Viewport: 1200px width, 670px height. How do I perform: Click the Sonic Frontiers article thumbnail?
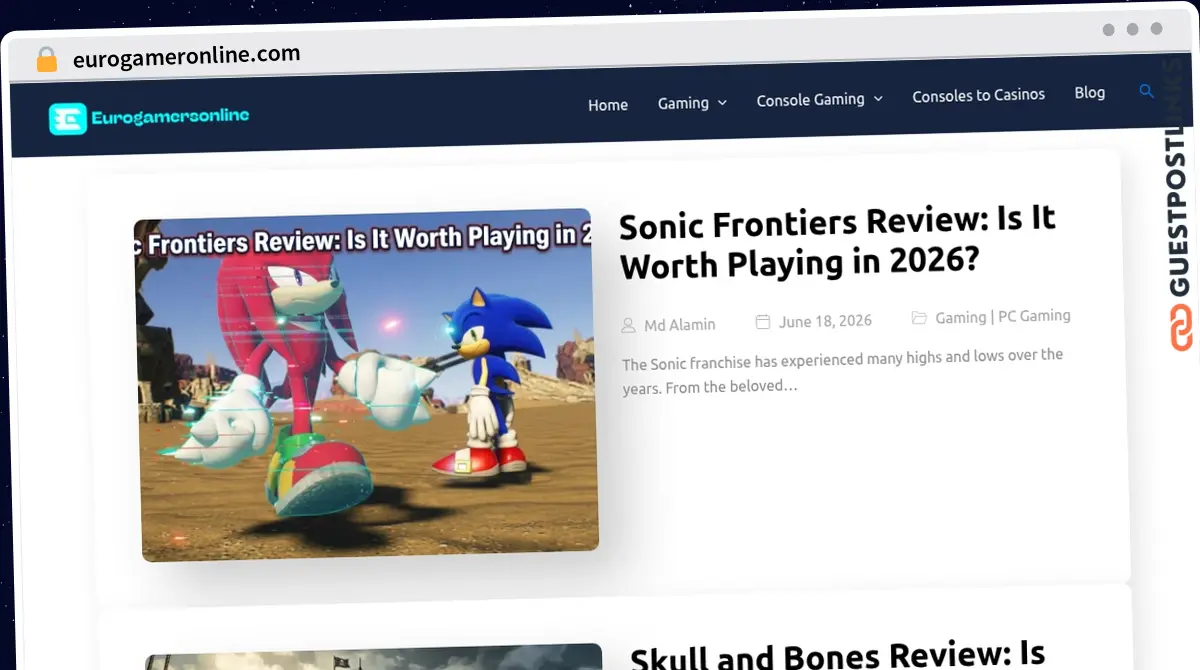(366, 384)
